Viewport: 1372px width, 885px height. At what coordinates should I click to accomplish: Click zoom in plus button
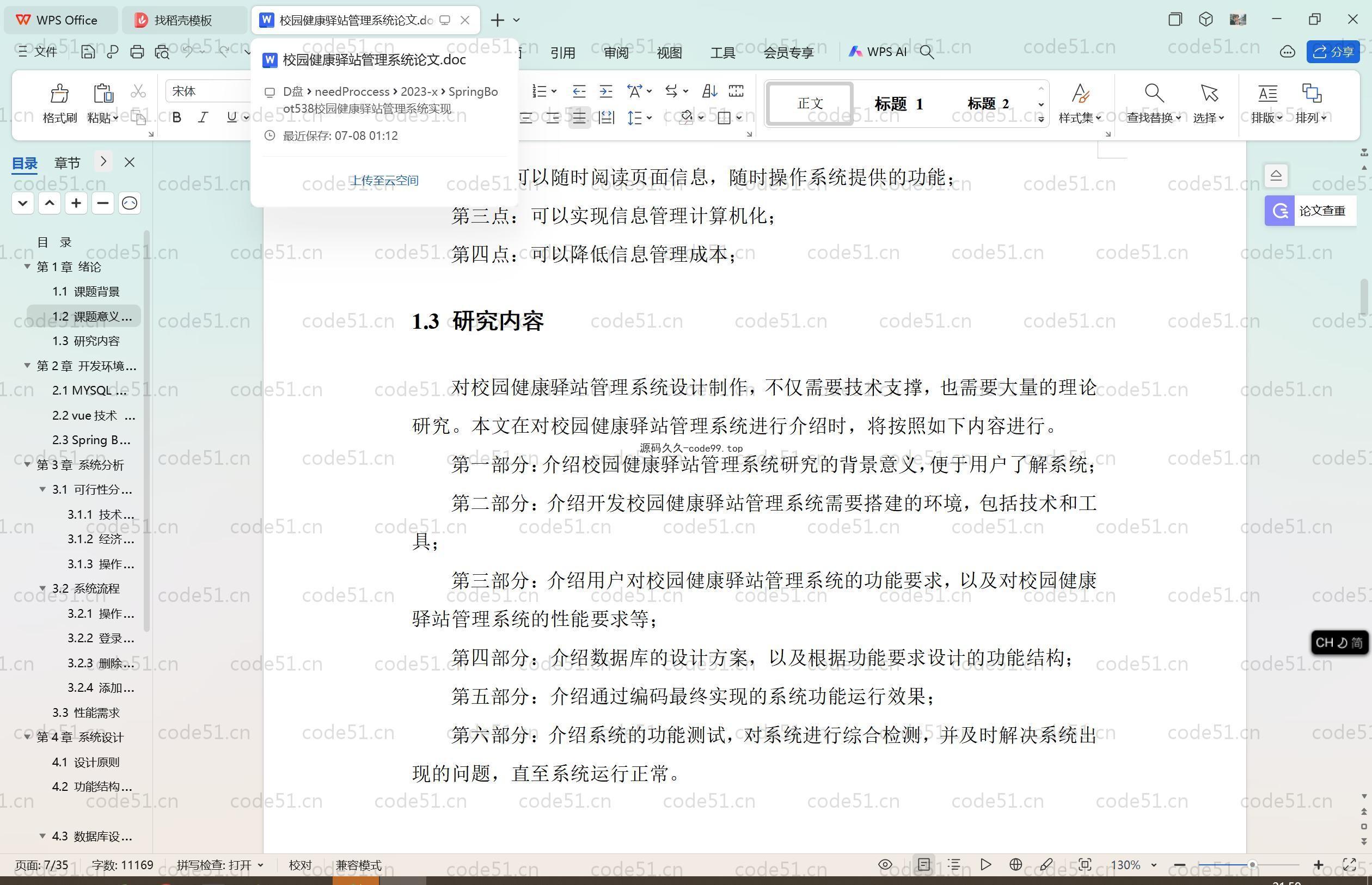(1319, 865)
